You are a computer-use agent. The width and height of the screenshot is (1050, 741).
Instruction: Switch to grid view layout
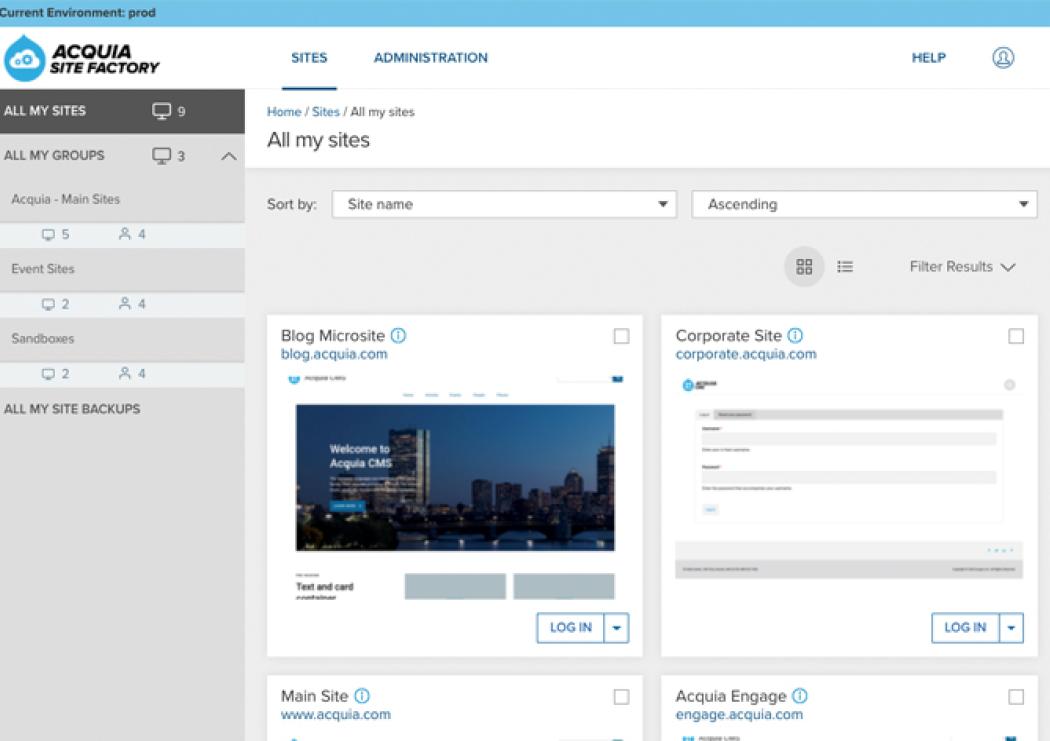pos(803,267)
